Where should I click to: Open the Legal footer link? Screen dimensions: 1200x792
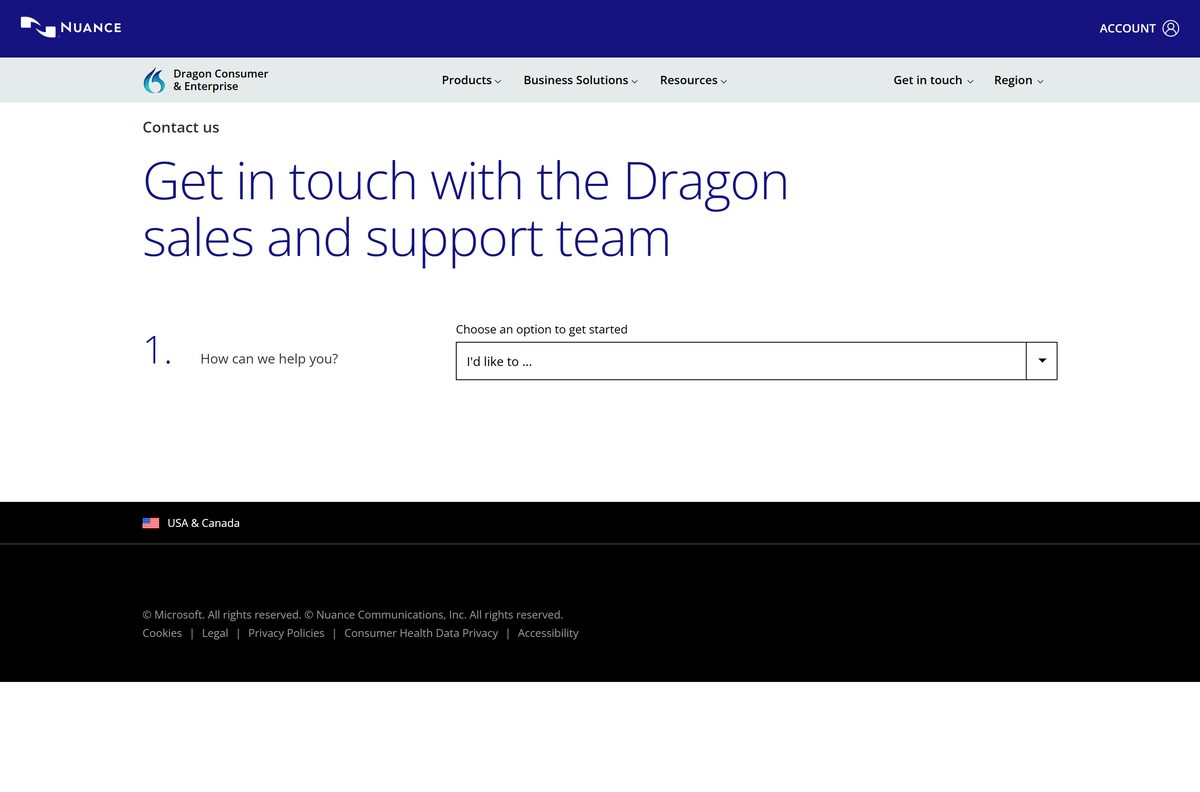coord(215,633)
